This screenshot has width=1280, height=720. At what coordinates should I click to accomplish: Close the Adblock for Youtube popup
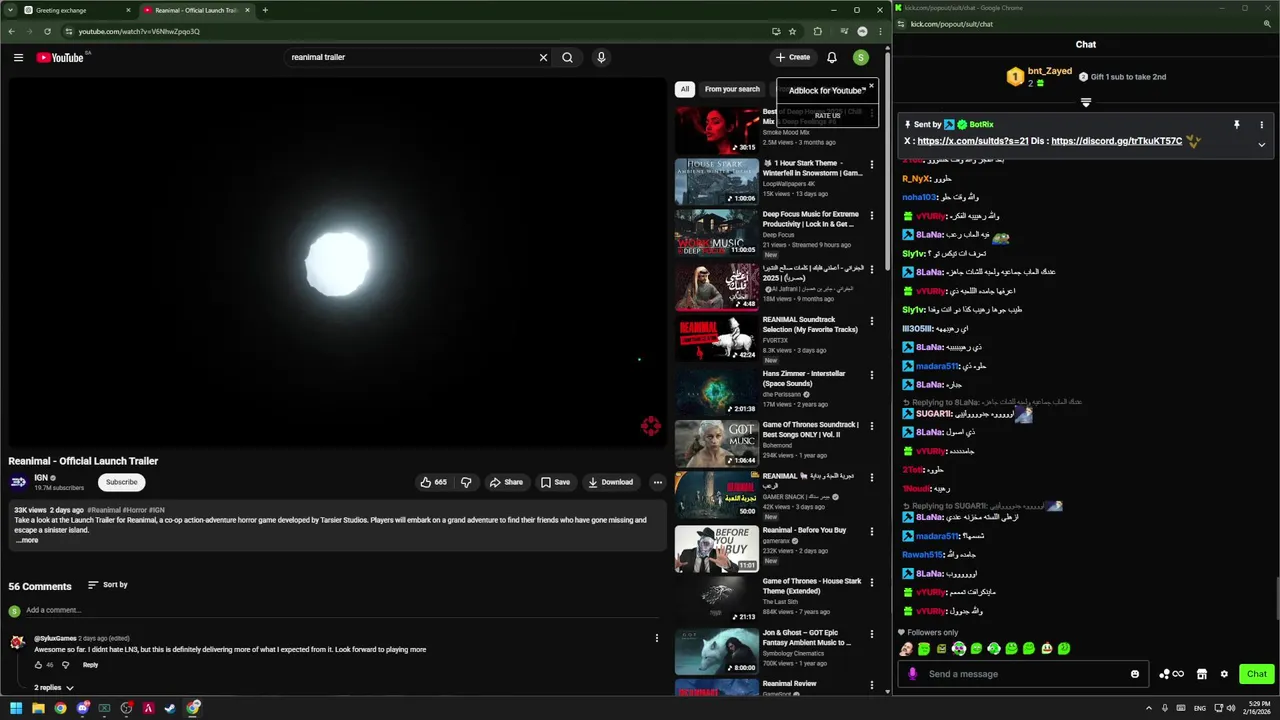point(871,86)
